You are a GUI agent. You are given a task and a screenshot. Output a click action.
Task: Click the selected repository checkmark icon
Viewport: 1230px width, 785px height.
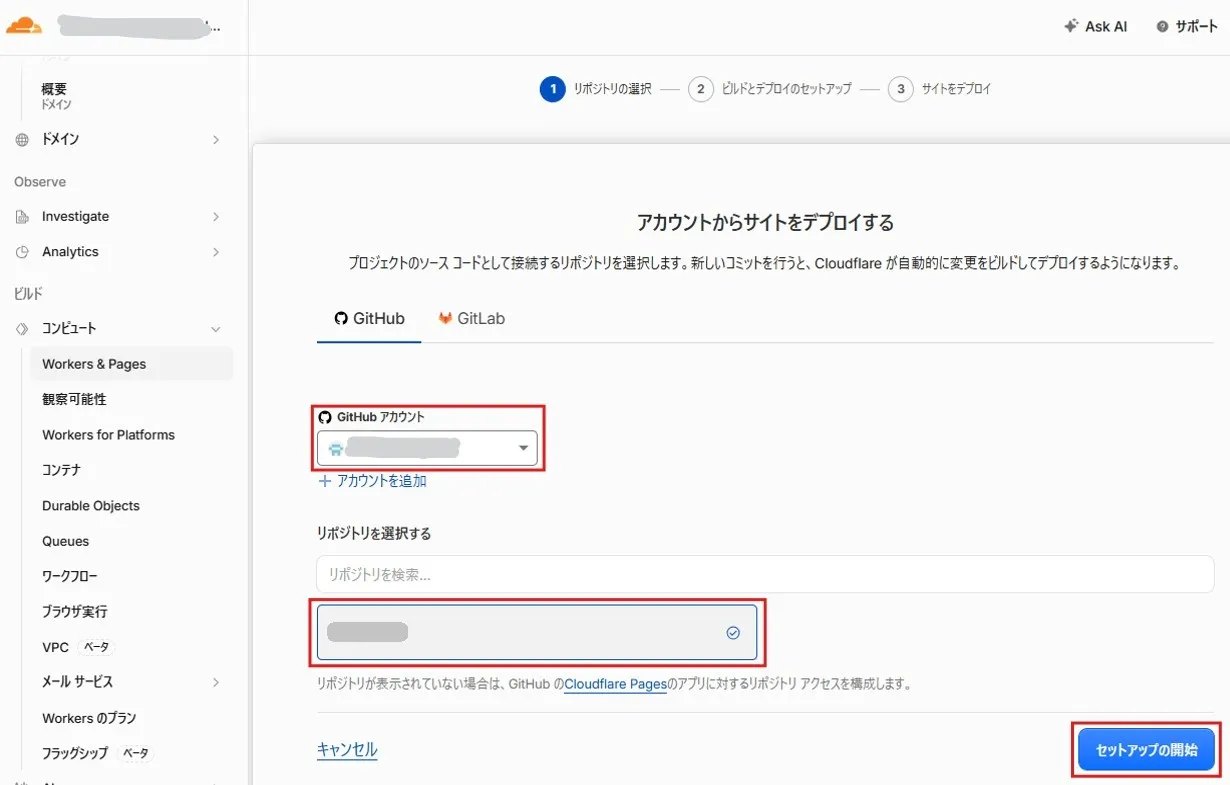(733, 632)
